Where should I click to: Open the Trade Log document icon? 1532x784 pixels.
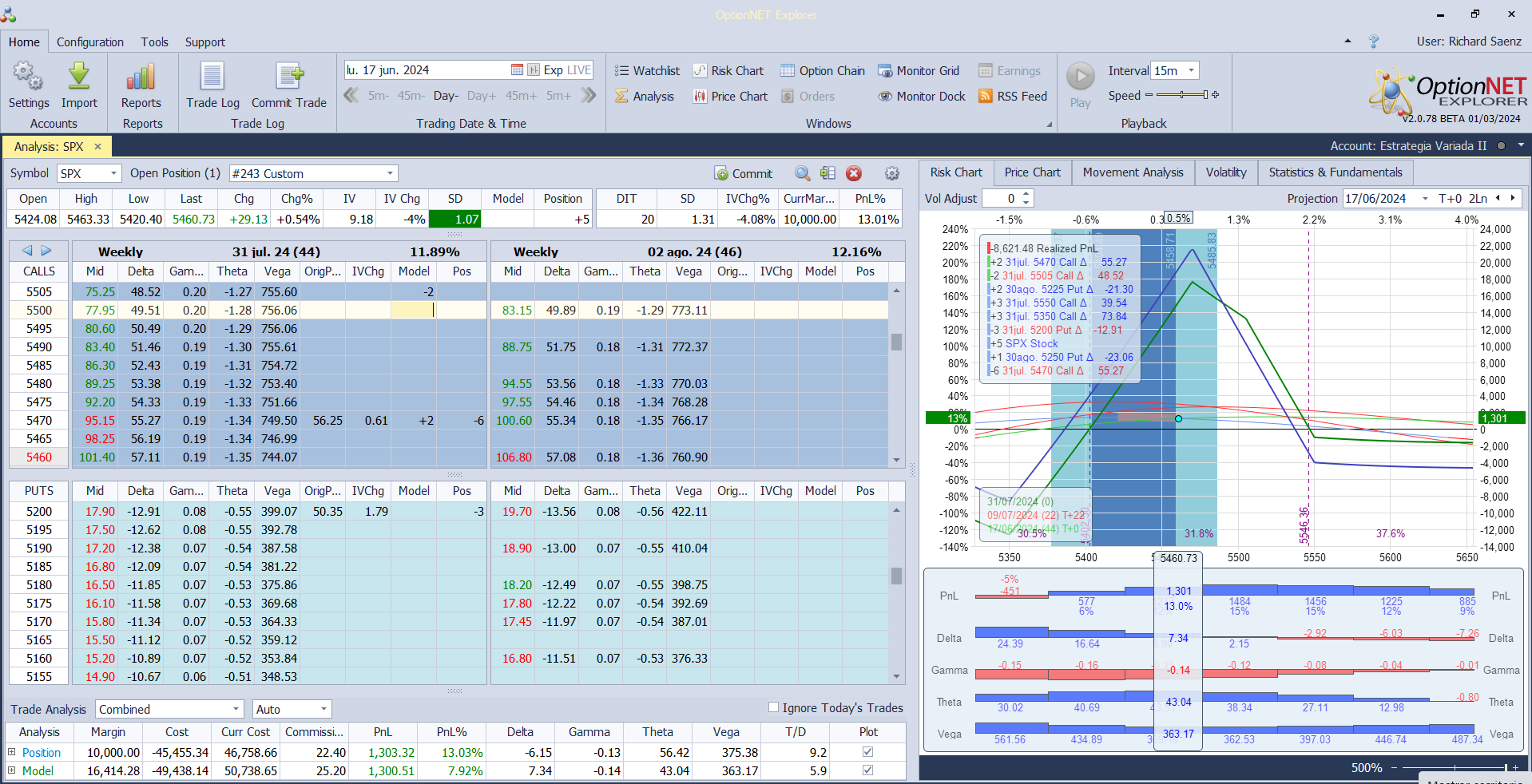[212, 77]
